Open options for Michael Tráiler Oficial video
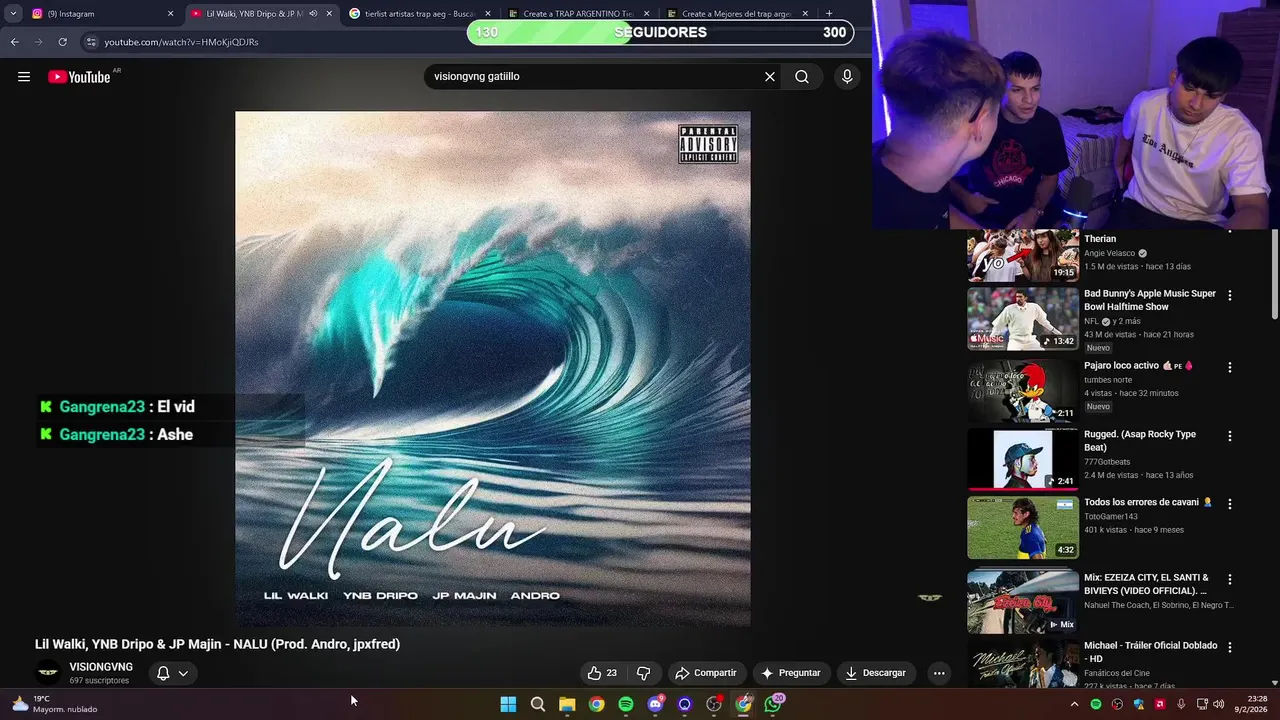Screen dimensions: 1280x720 pos(1230,647)
